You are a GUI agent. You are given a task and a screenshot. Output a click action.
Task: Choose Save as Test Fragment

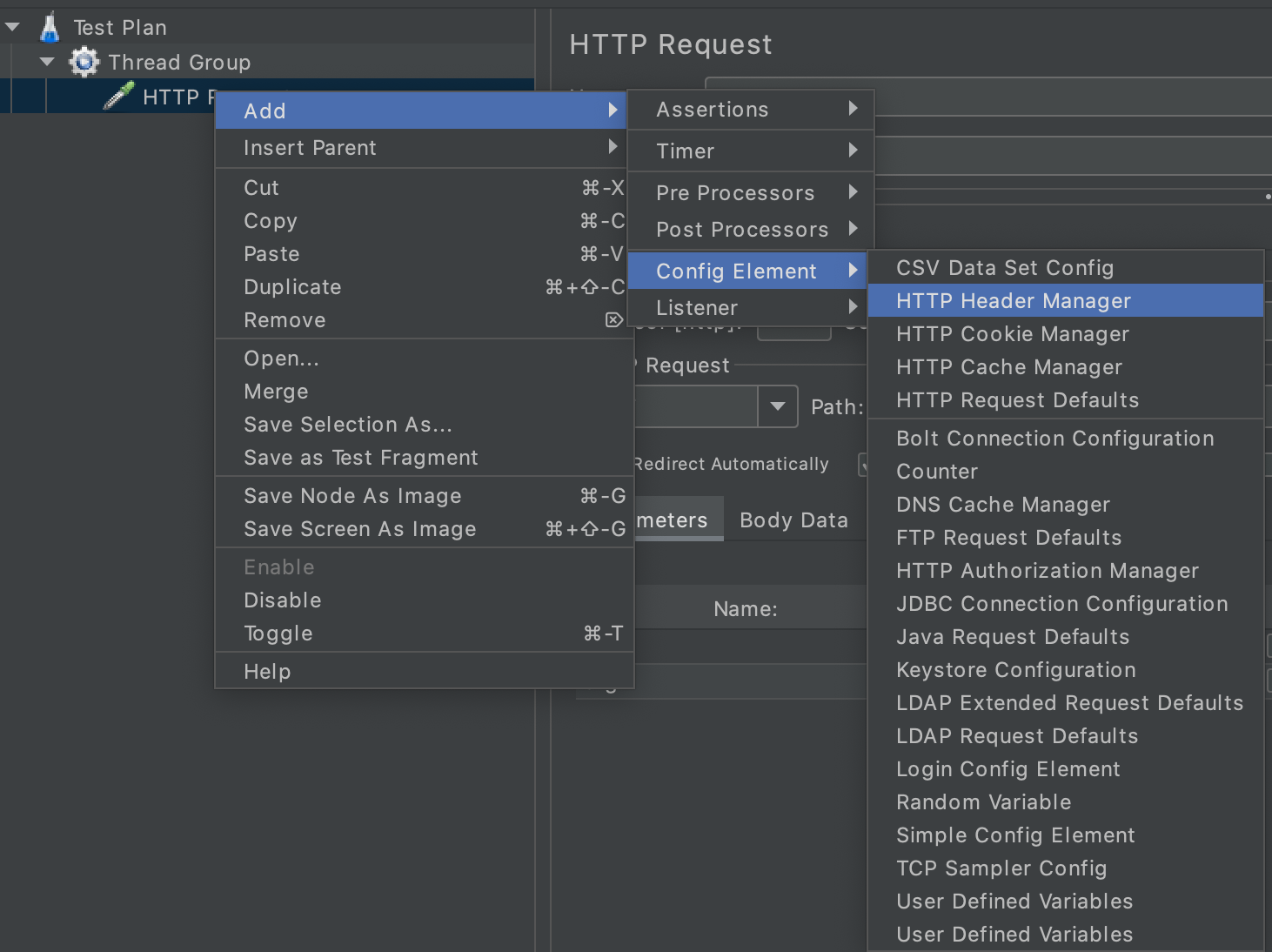click(x=425, y=458)
